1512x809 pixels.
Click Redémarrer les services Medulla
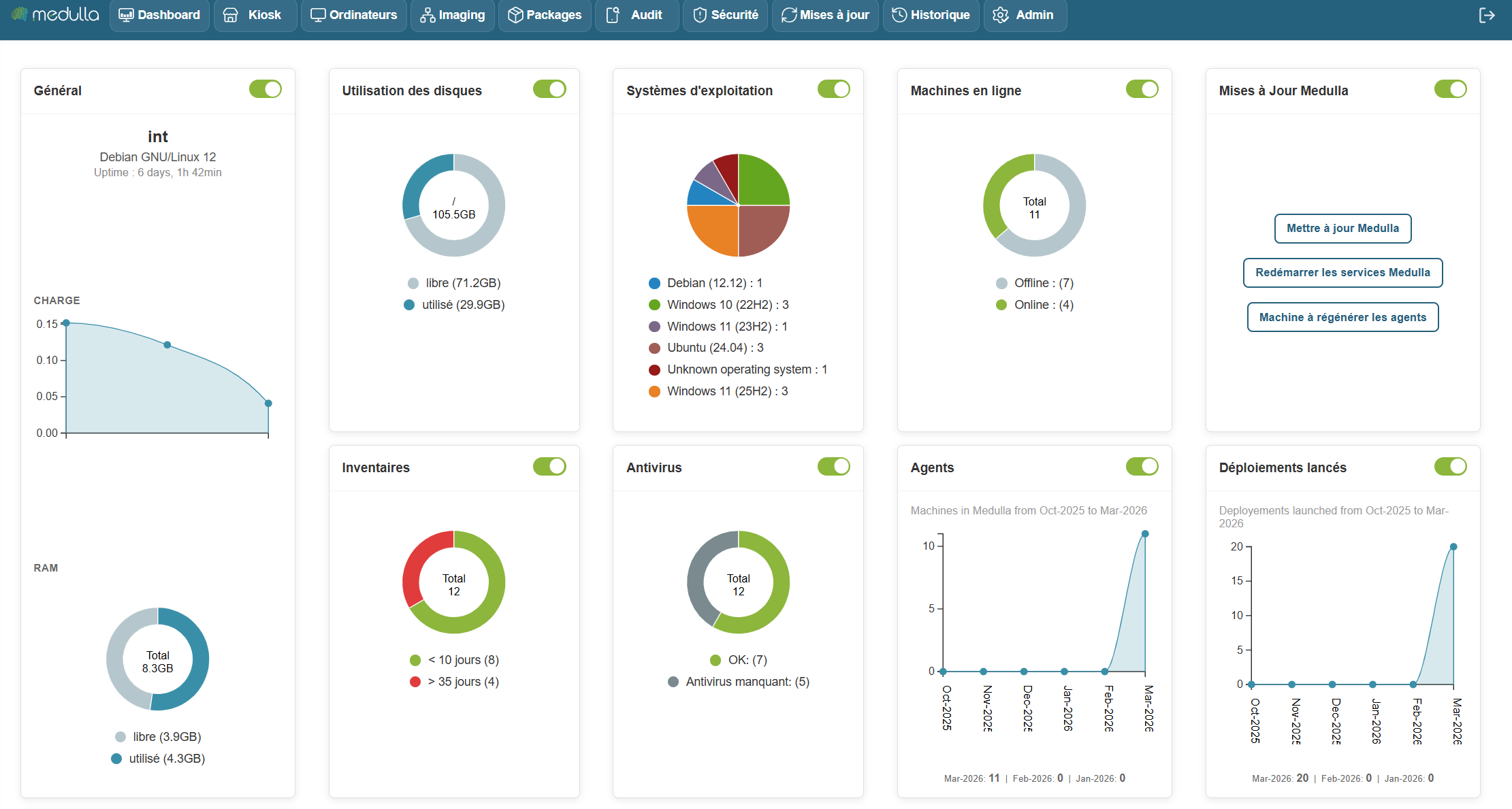pos(1342,272)
